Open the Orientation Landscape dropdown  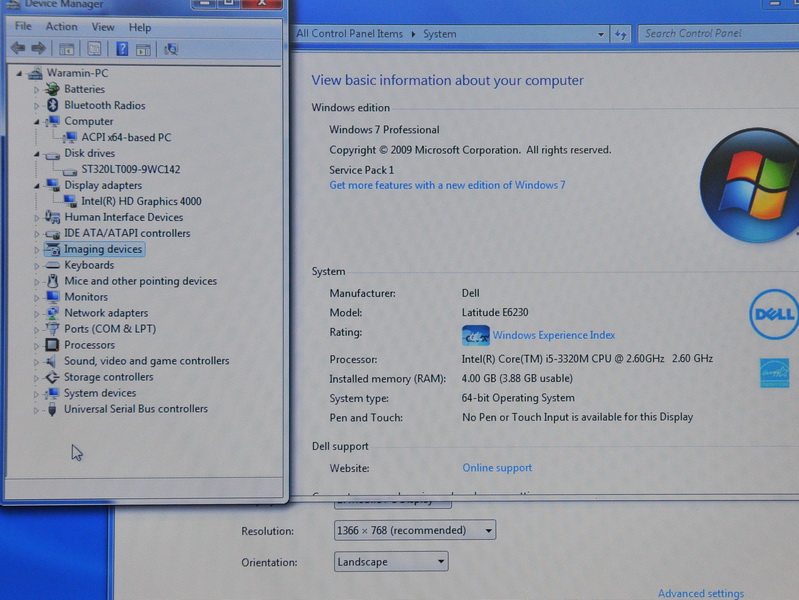pyautogui.click(x=391, y=561)
